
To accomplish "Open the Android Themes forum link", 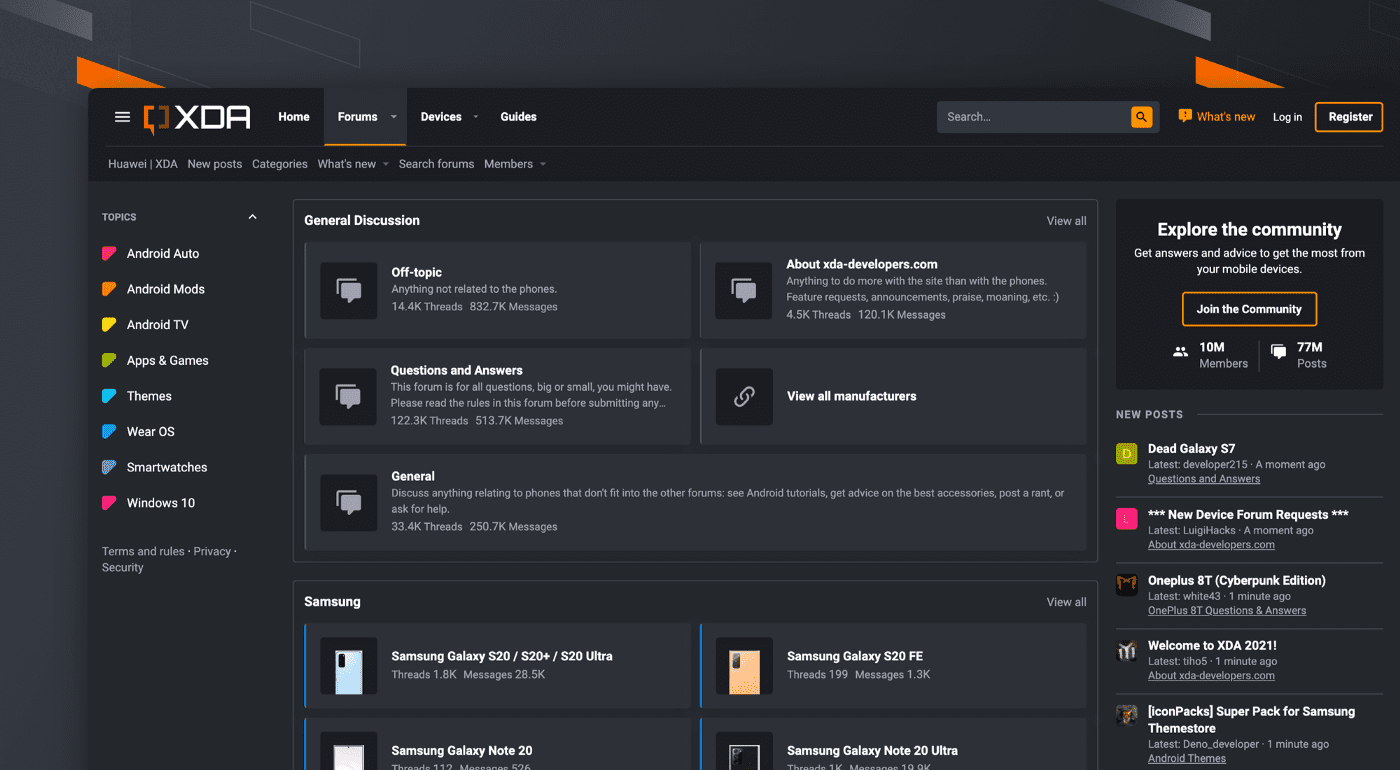I will point(1186,758).
